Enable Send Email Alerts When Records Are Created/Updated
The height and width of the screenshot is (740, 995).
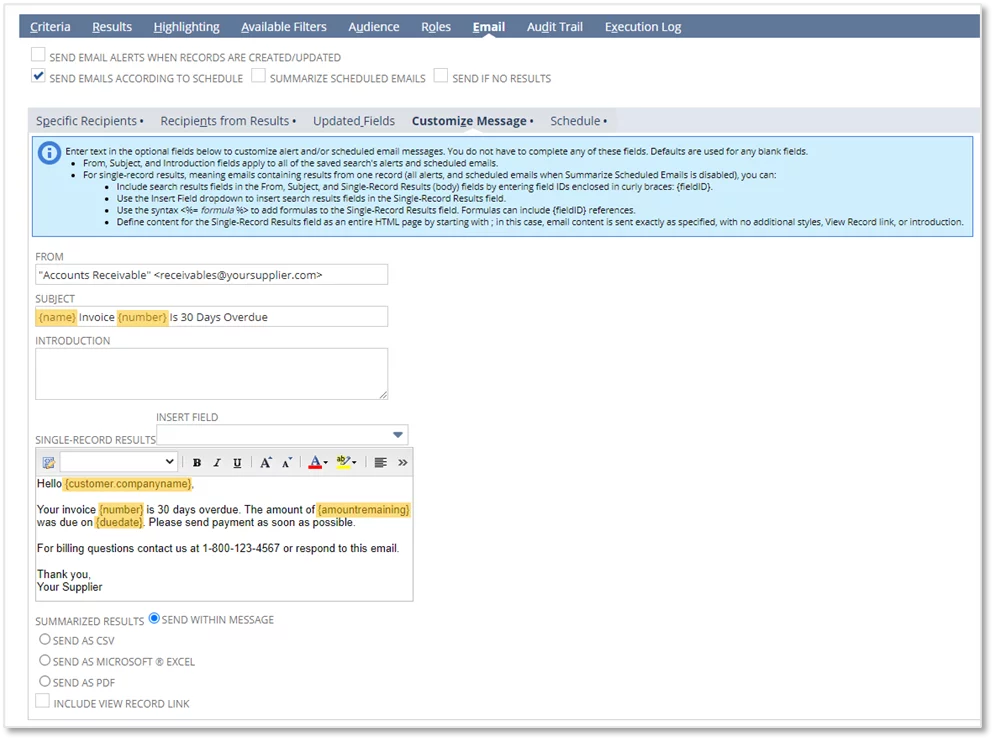38,55
